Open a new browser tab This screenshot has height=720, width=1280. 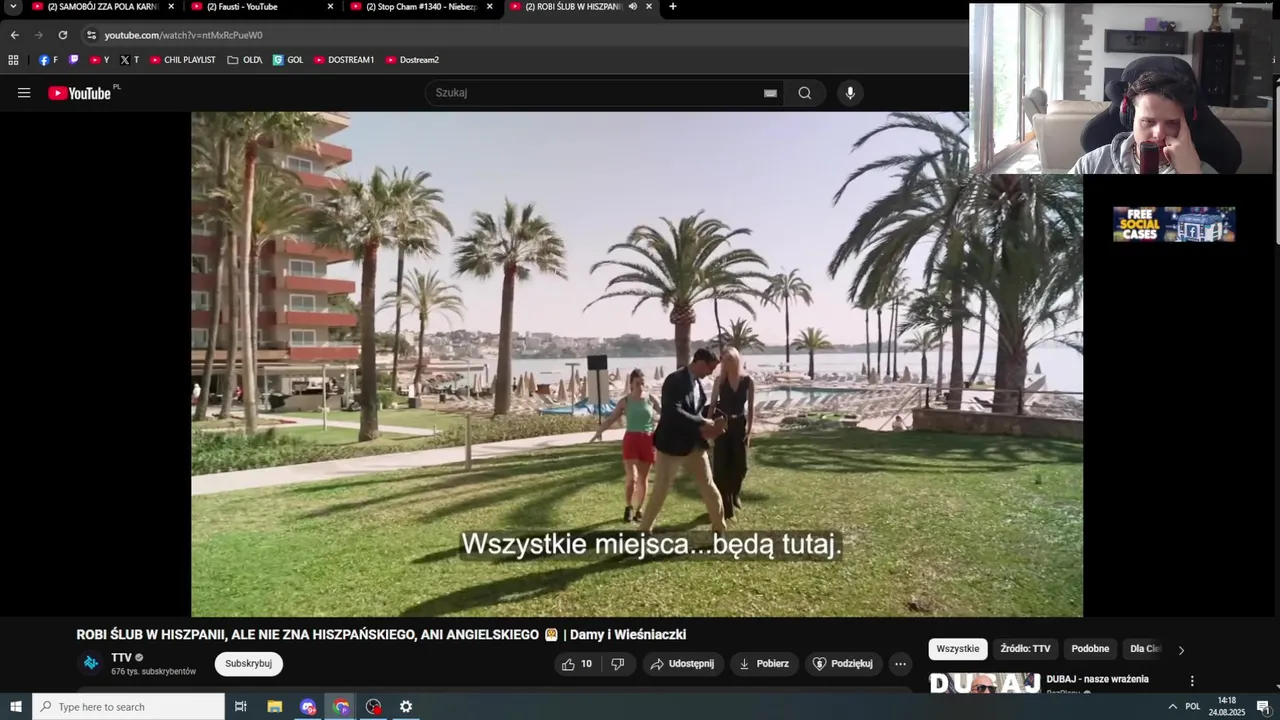pyautogui.click(x=672, y=7)
